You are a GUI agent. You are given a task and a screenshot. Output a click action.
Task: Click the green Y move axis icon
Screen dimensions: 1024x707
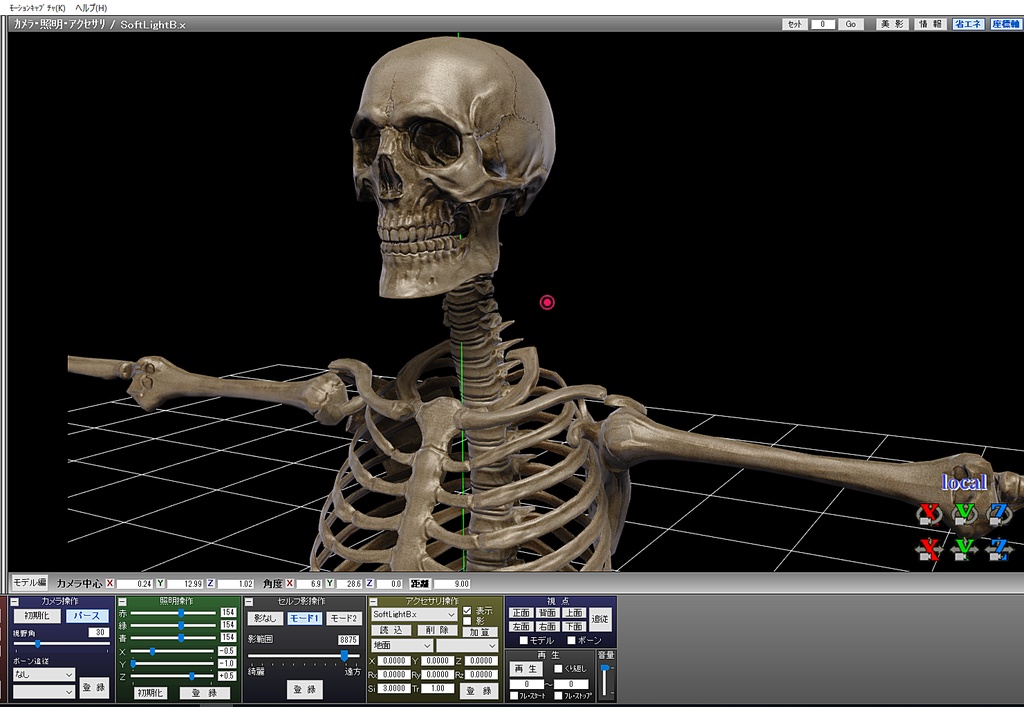tap(963, 549)
